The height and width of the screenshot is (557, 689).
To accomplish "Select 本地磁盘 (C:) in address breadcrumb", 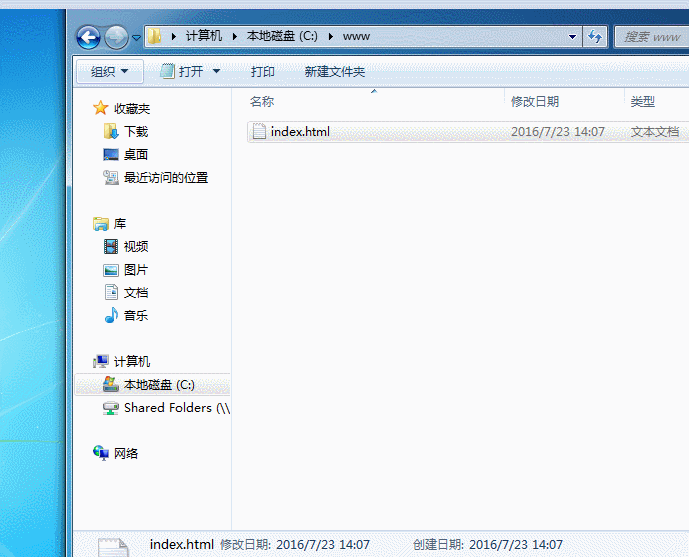I will point(282,36).
